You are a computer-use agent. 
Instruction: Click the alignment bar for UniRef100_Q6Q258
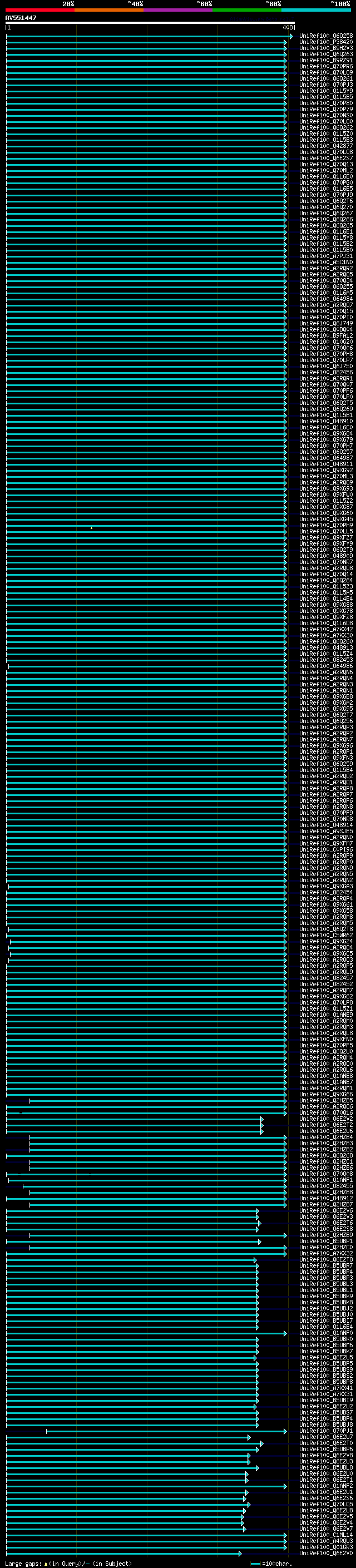[149, 37]
